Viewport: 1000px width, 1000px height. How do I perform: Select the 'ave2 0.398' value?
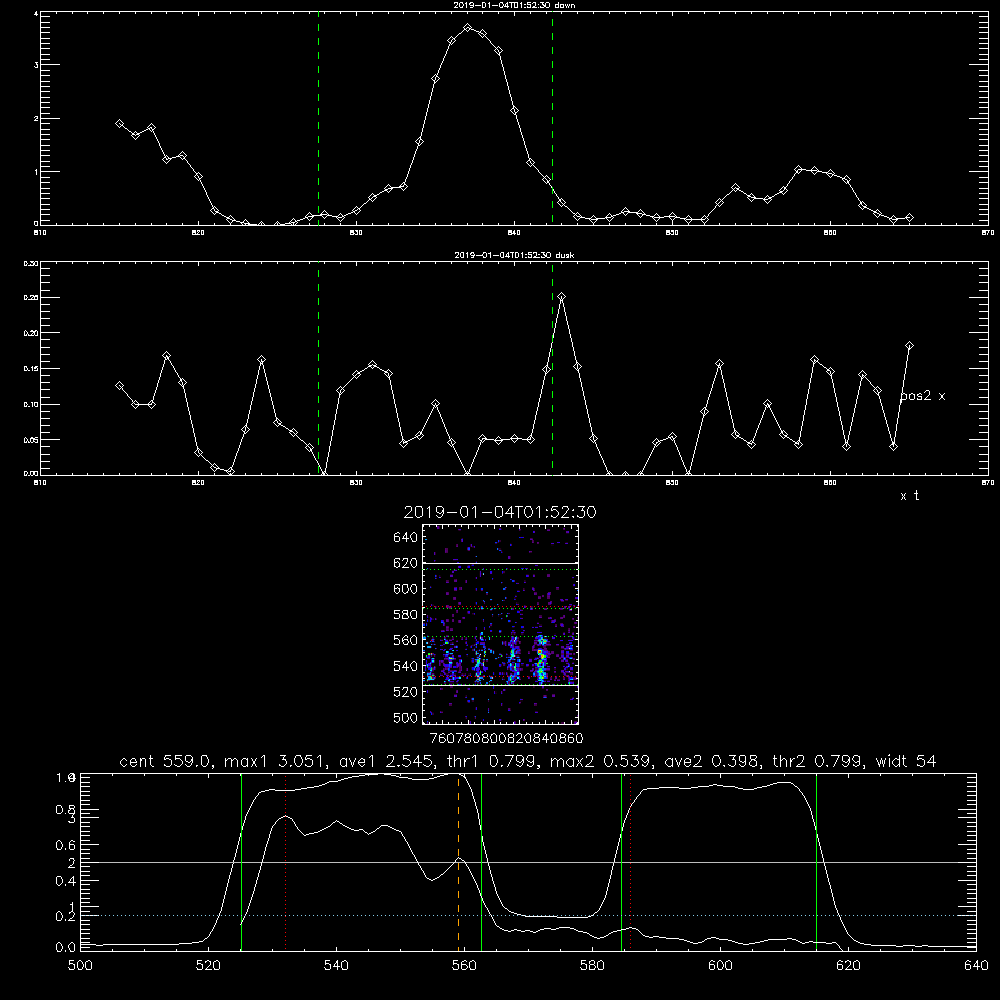pos(713,761)
